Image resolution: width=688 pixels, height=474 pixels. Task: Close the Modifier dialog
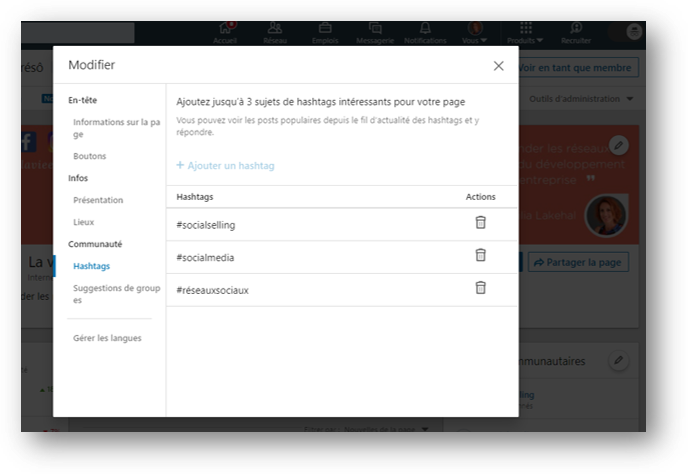[x=498, y=66]
